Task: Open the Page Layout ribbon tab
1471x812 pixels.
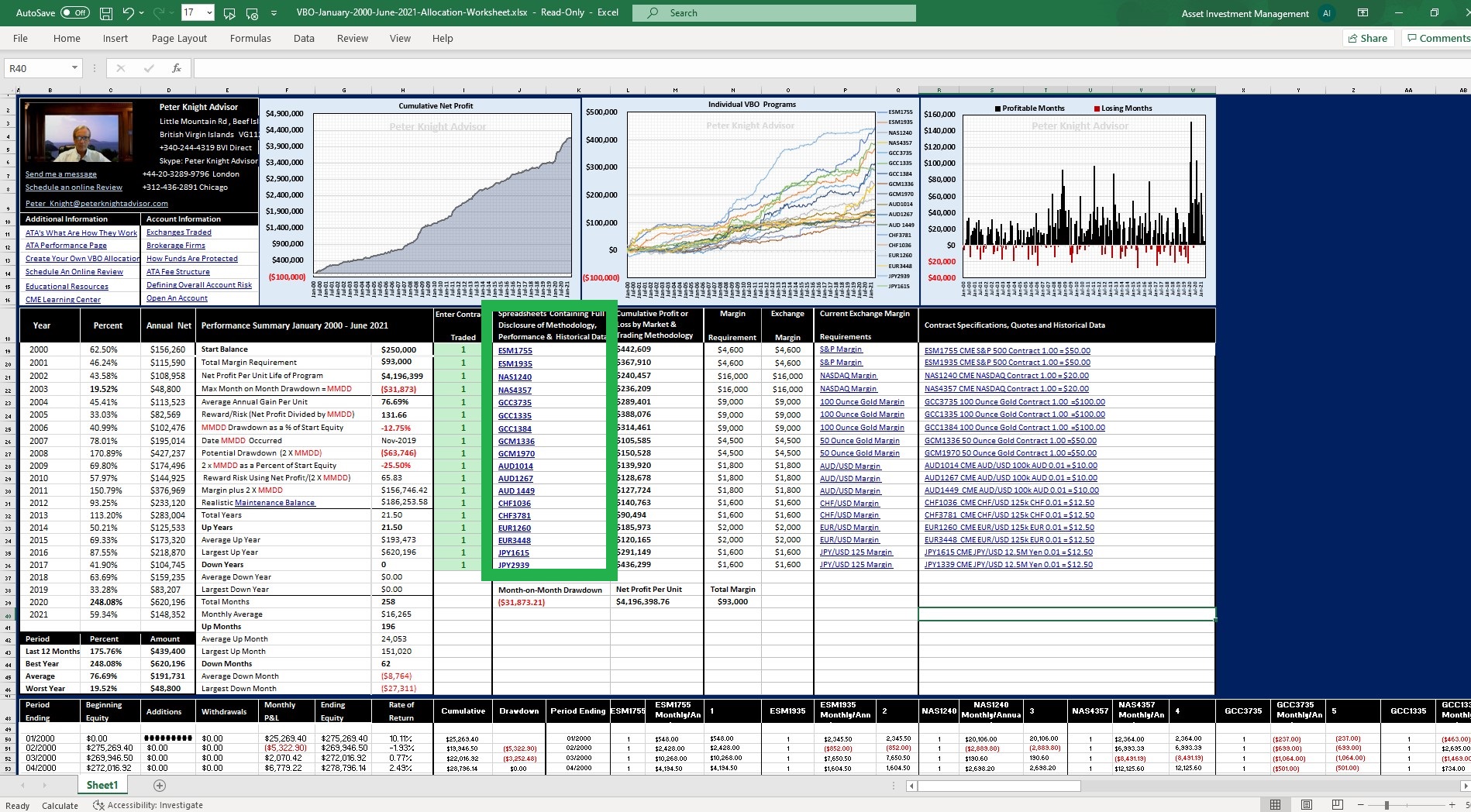Action: pyautogui.click(x=179, y=39)
